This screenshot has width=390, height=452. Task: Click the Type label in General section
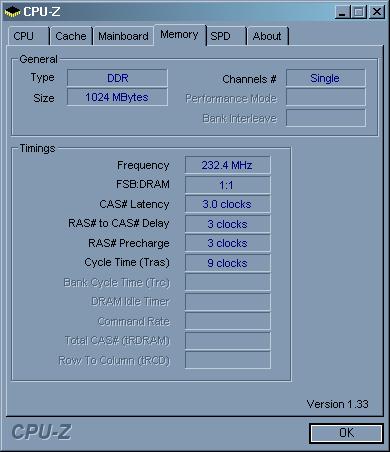(x=42, y=78)
